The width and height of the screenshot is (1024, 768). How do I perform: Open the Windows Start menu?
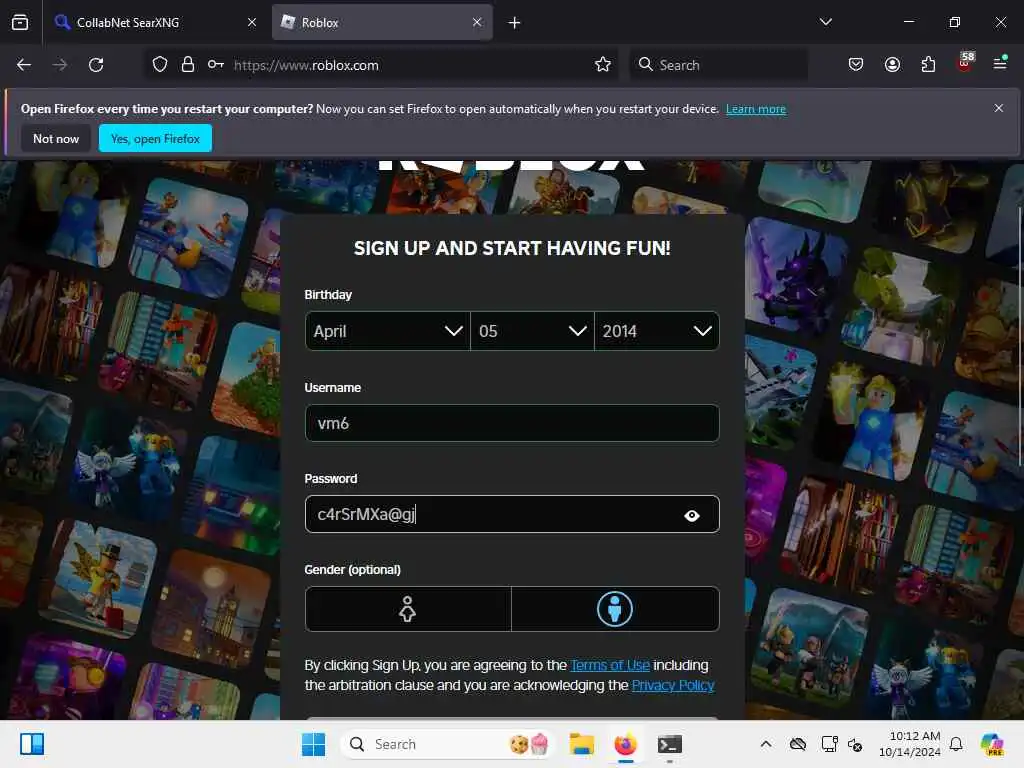click(x=313, y=744)
